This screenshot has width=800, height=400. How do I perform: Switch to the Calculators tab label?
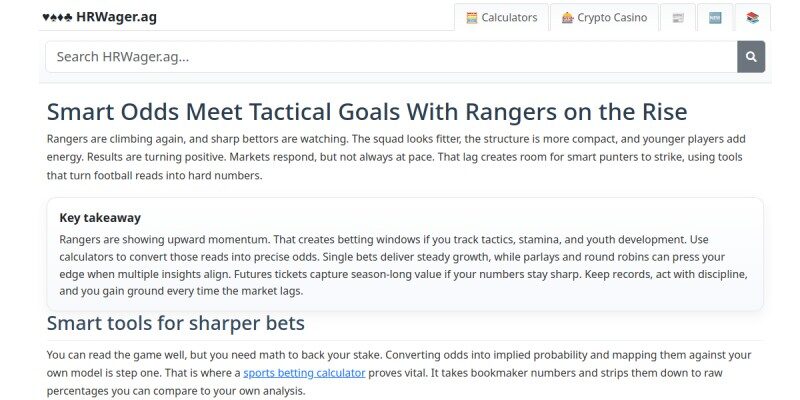coord(509,18)
